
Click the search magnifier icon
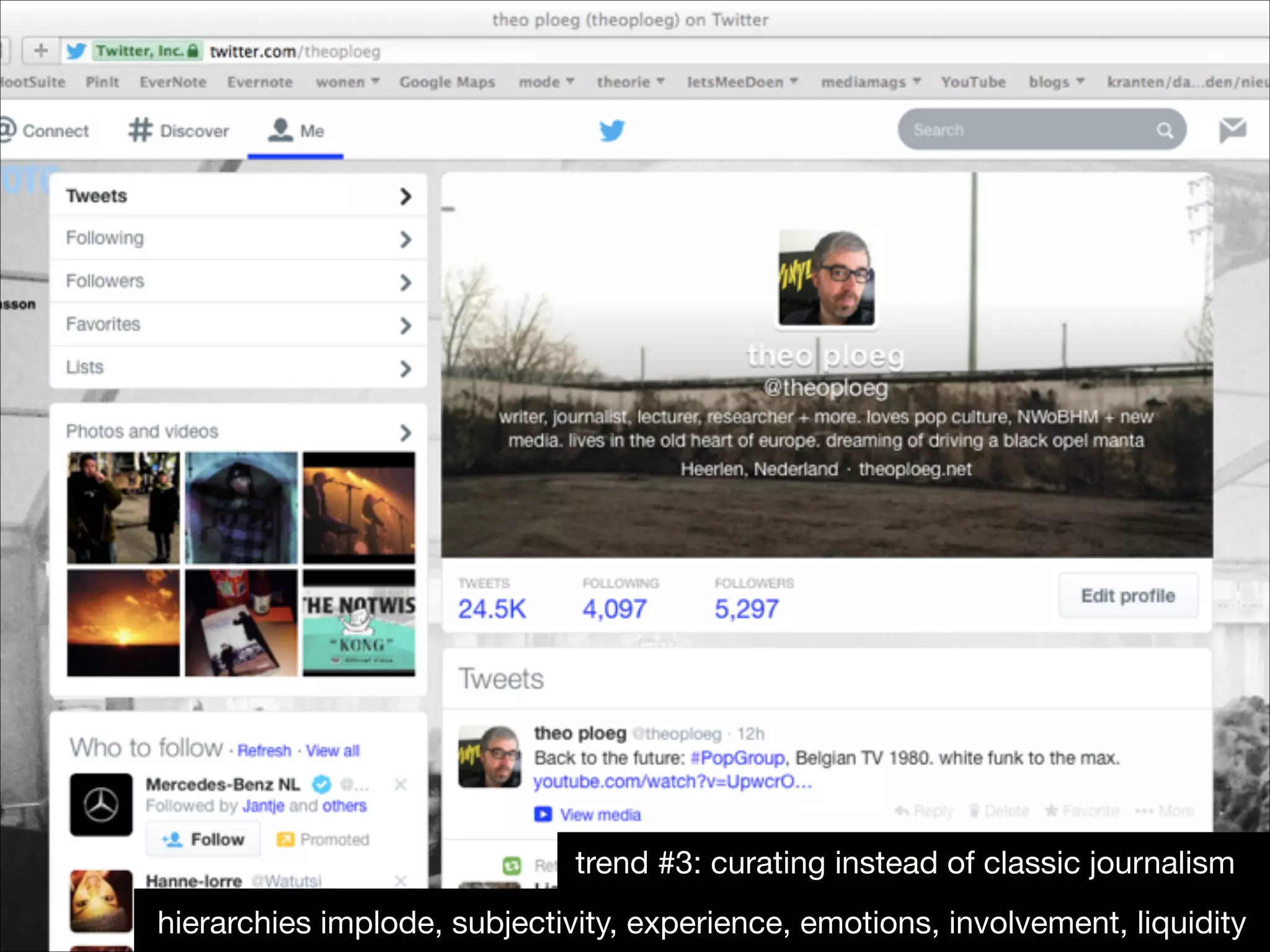pos(1165,130)
